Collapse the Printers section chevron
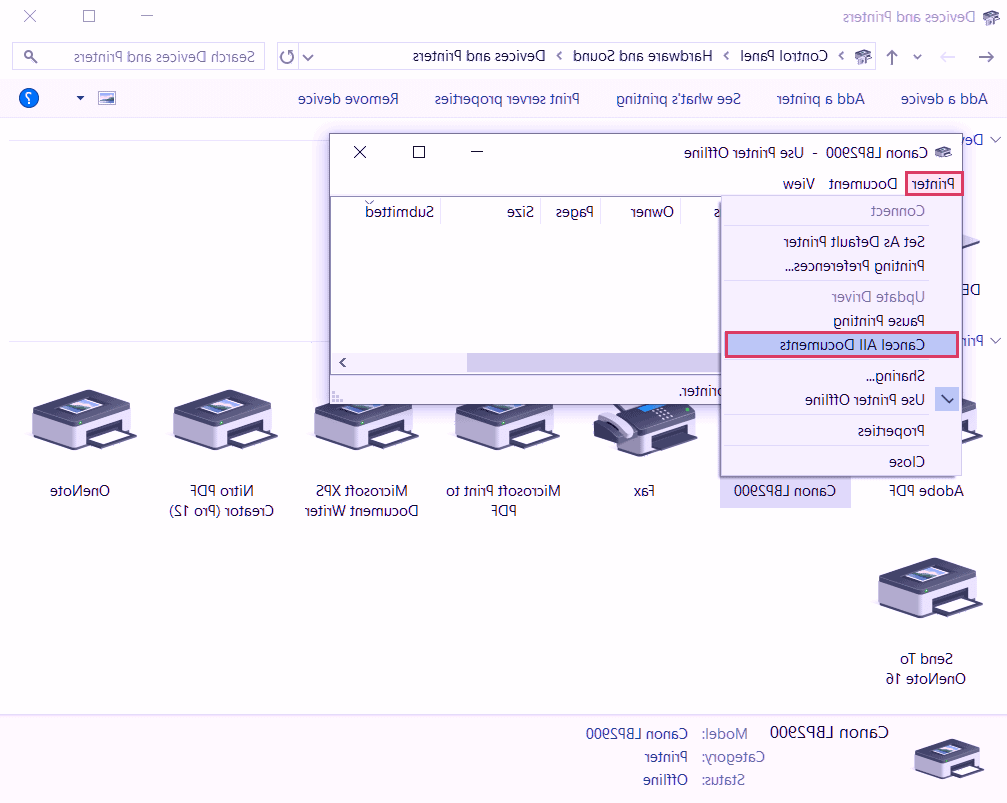Image resolution: width=1007 pixels, height=803 pixels. tap(995, 340)
